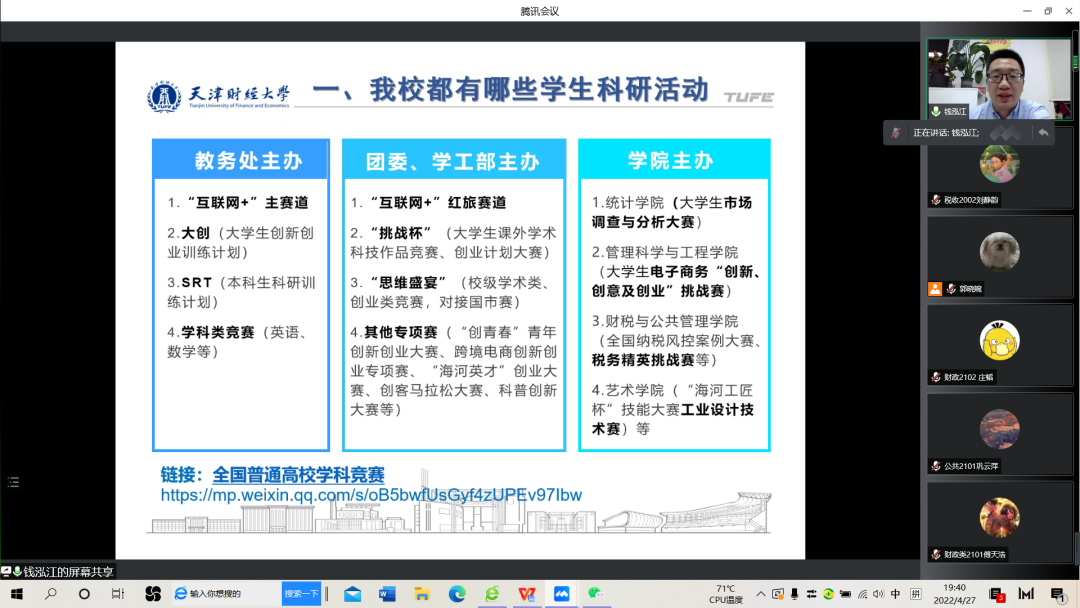Viewport: 1080px width, 608px height.
Task: Click the microphone icon in the system tray
Action: tap(792, 594)
